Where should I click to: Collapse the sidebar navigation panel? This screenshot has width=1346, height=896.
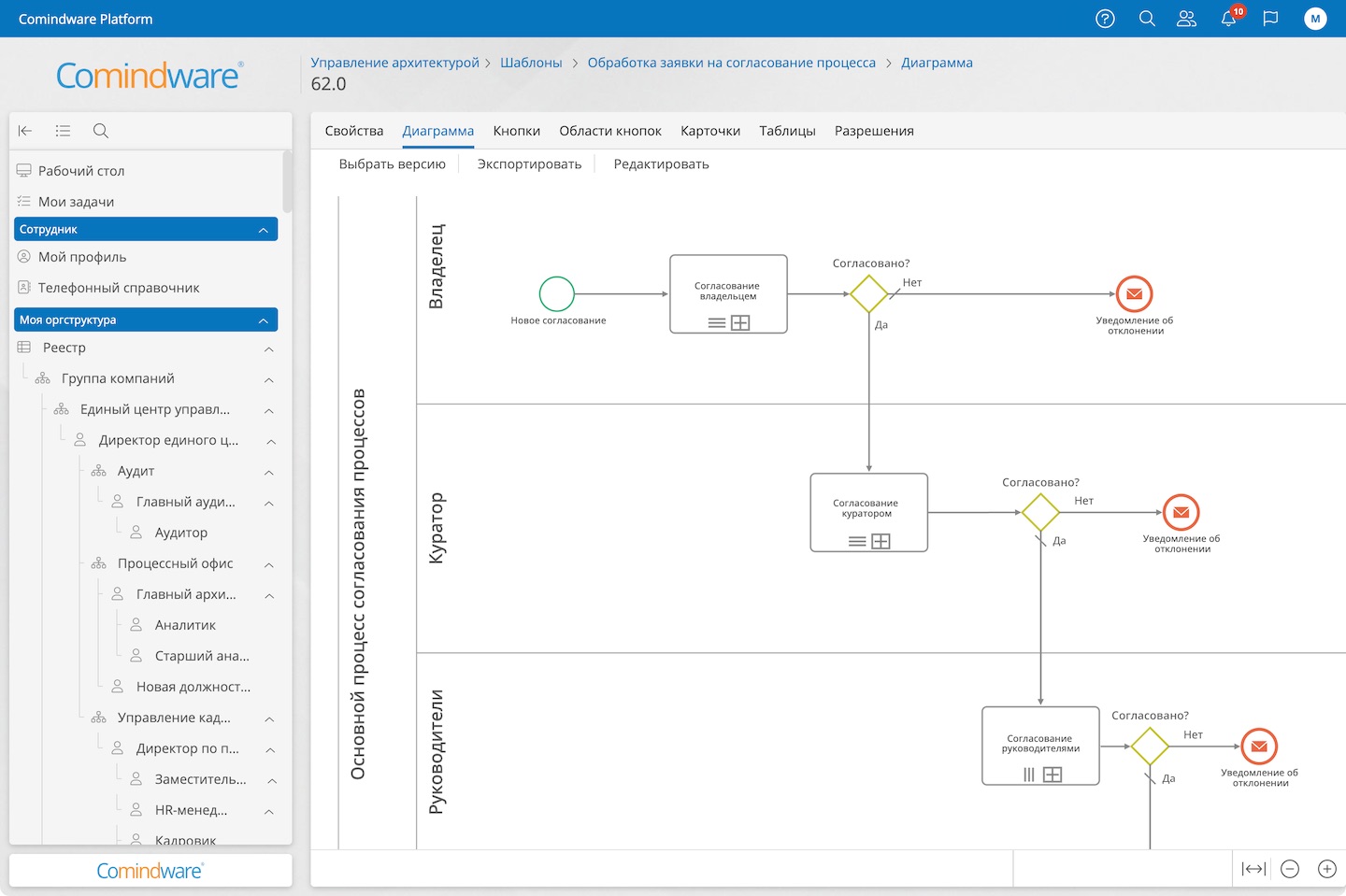click(x=25, y=131)
